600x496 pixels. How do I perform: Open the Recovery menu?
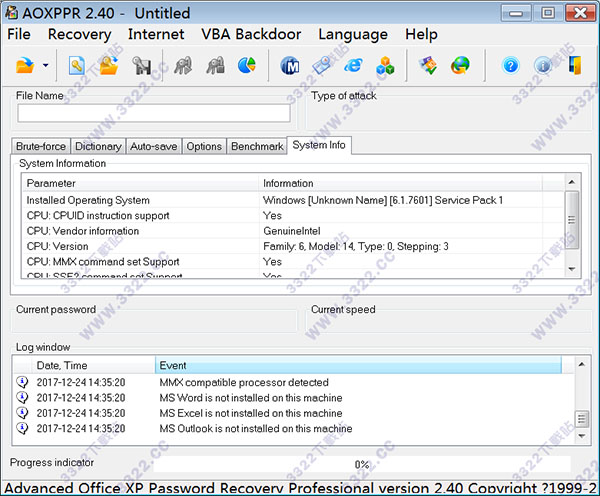point(79,34)
